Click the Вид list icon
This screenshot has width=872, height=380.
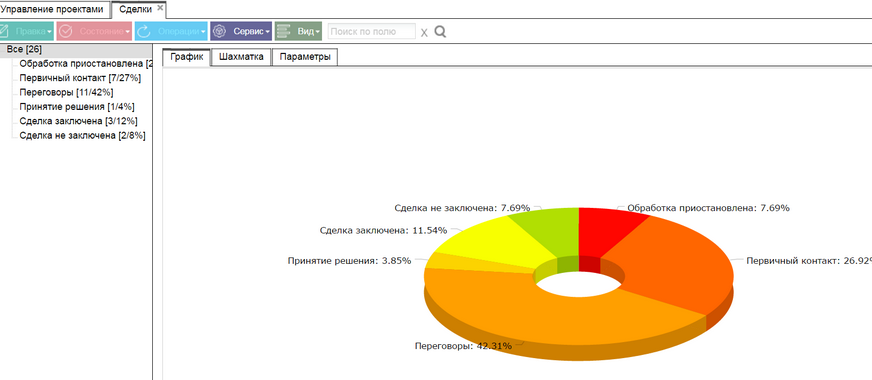click(x=284, y=31)
